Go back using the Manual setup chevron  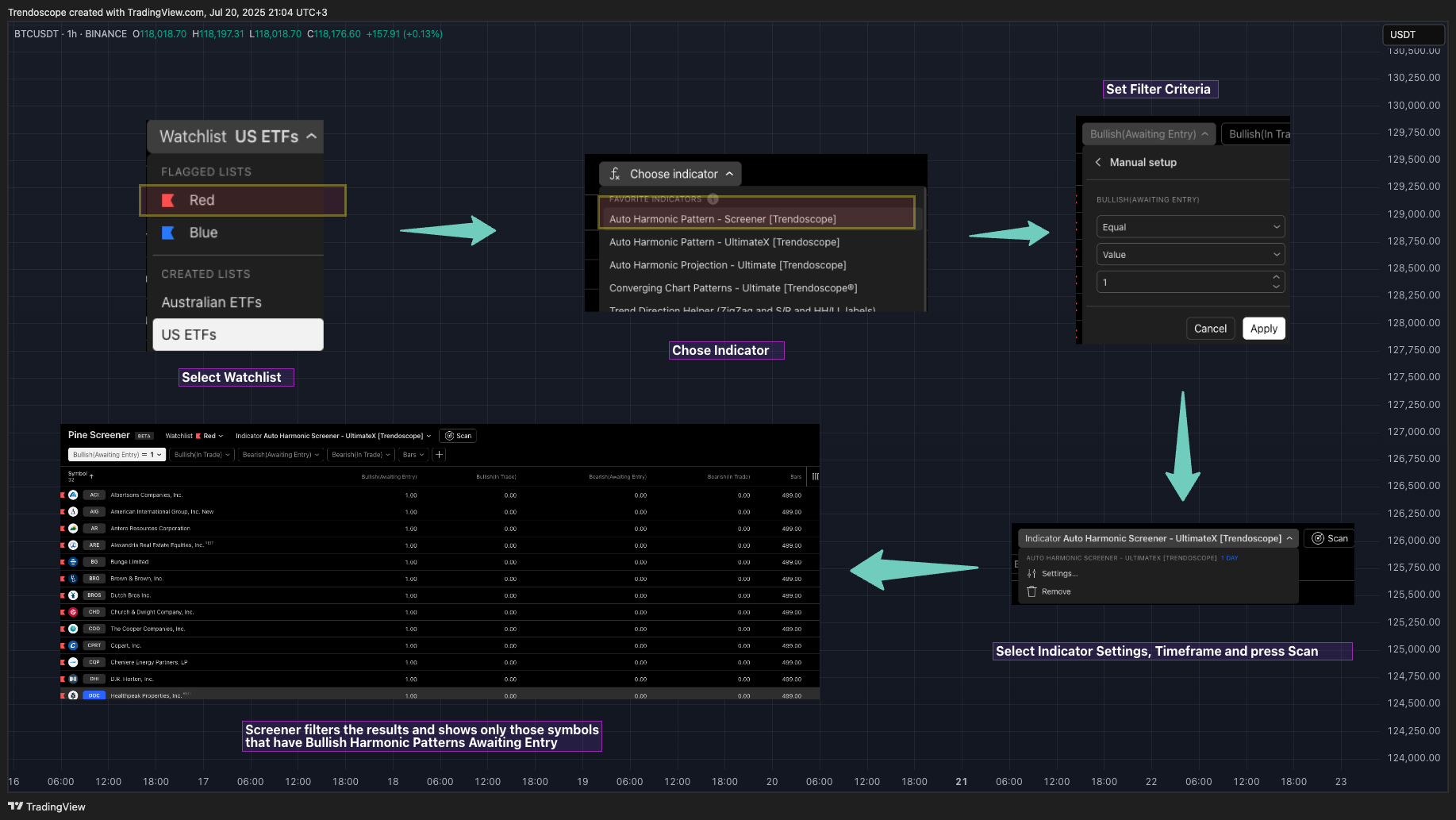point(1098,162)
